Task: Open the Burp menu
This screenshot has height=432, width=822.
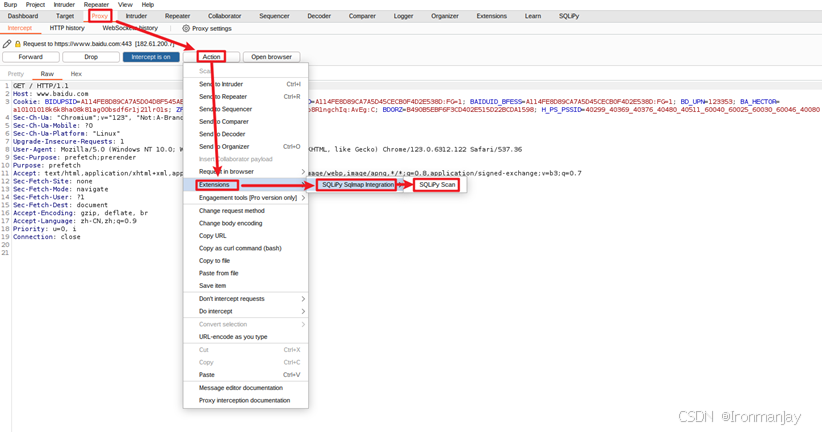Action: (10, 4)
